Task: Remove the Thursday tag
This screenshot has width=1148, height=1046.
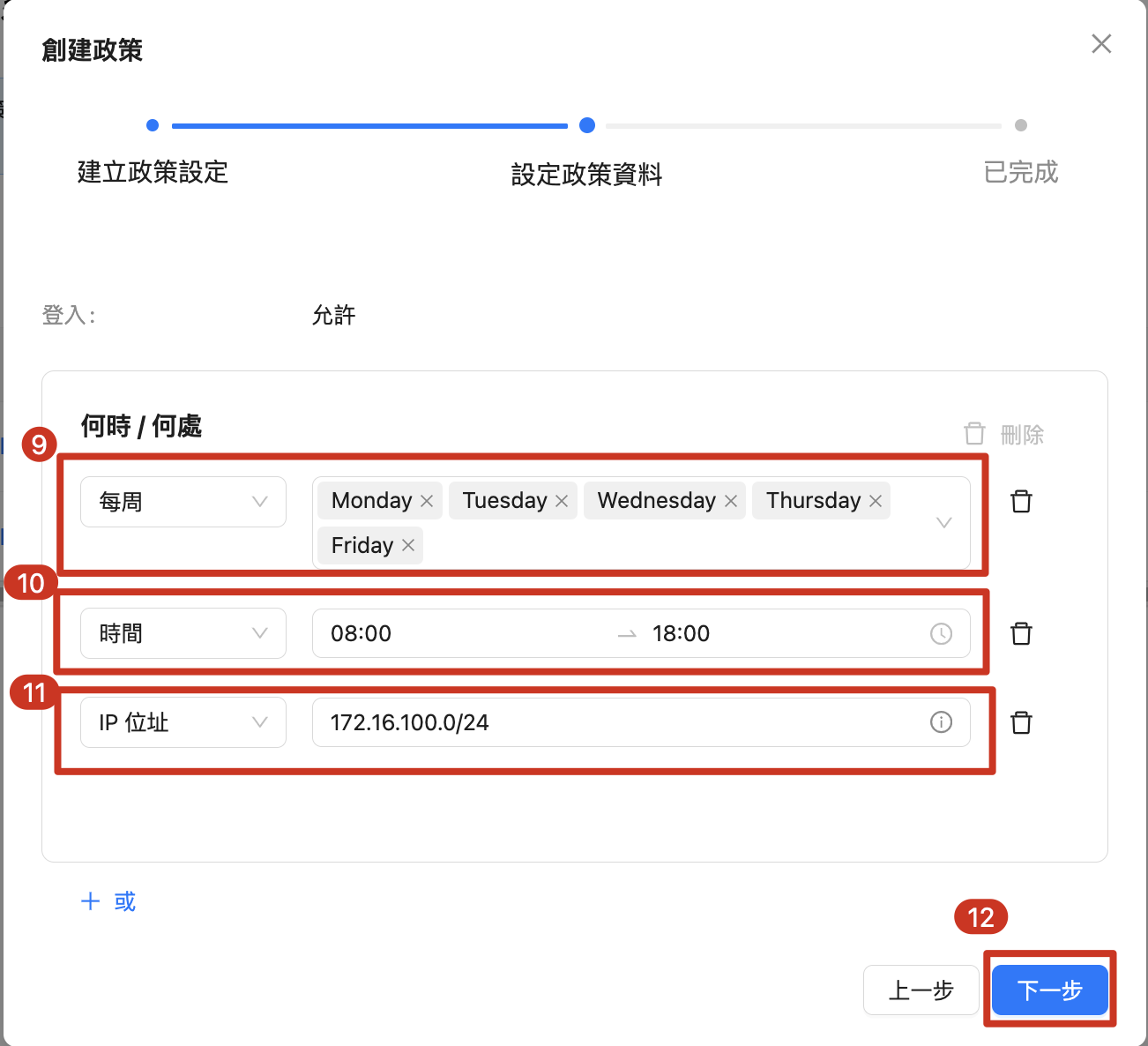Action: point(876,501)
